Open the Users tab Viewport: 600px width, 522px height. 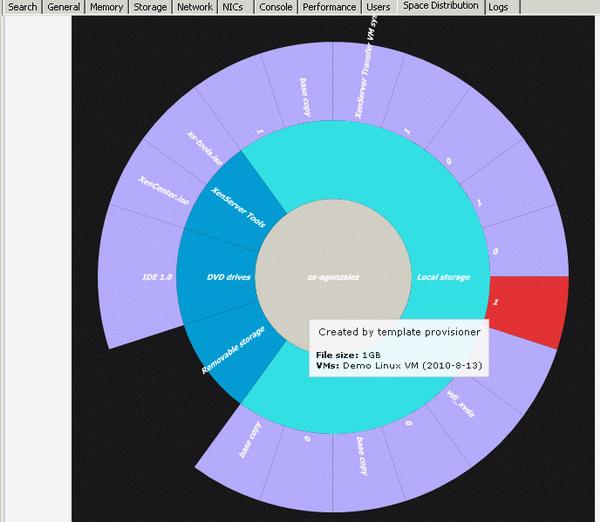378,7
